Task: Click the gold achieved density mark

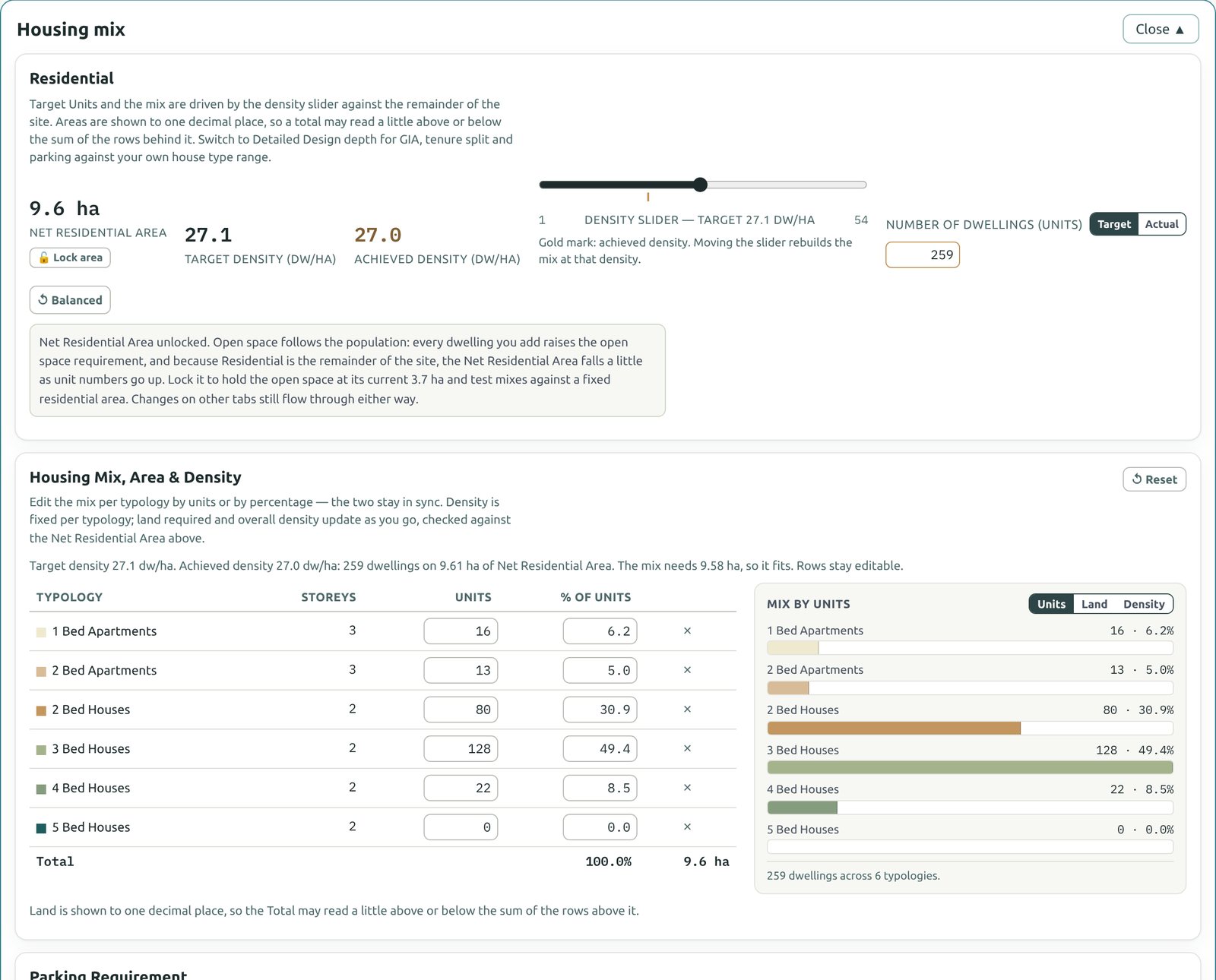Action: (648, 197)
